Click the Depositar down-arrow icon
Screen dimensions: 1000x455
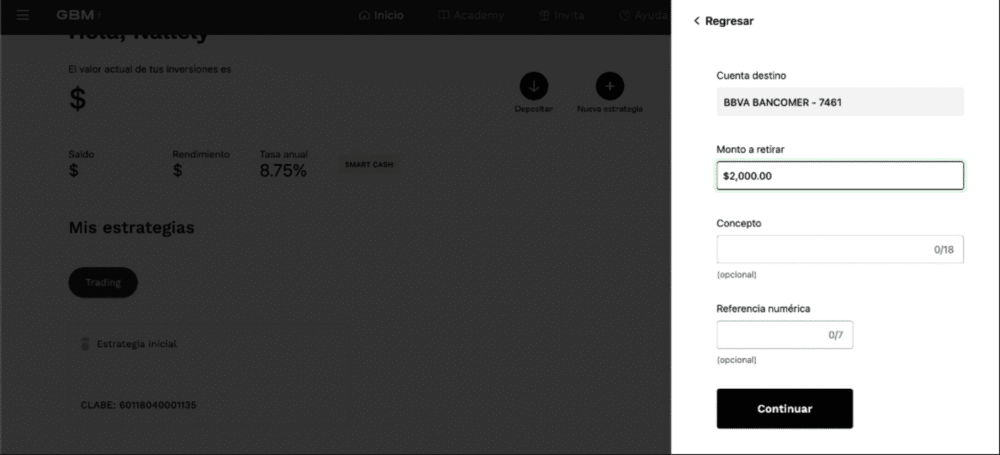pos(534,86)
